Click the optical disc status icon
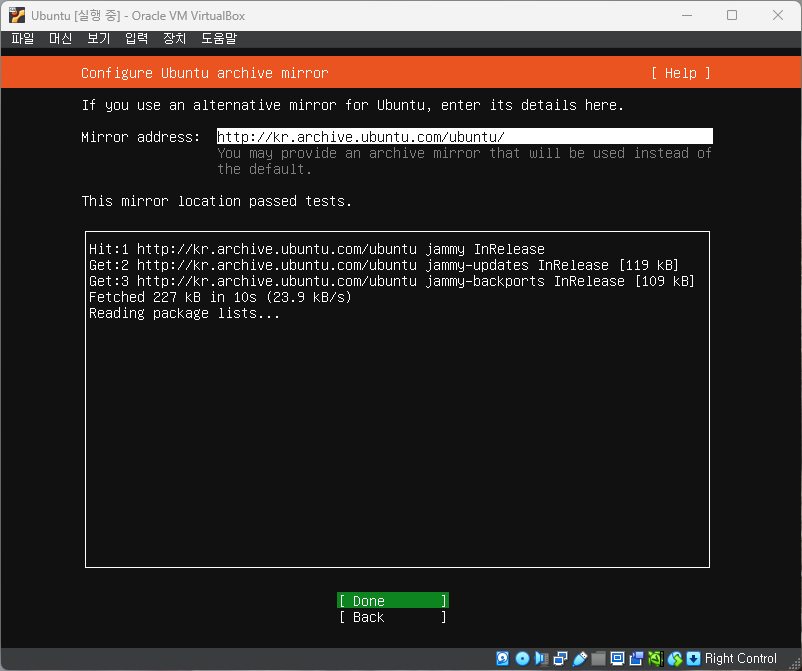 pos(522,659)
